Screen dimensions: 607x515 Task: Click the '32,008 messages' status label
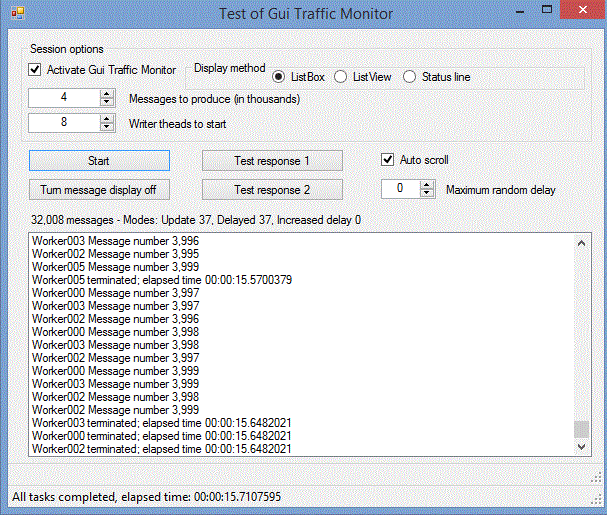click(x=196, y=220)
